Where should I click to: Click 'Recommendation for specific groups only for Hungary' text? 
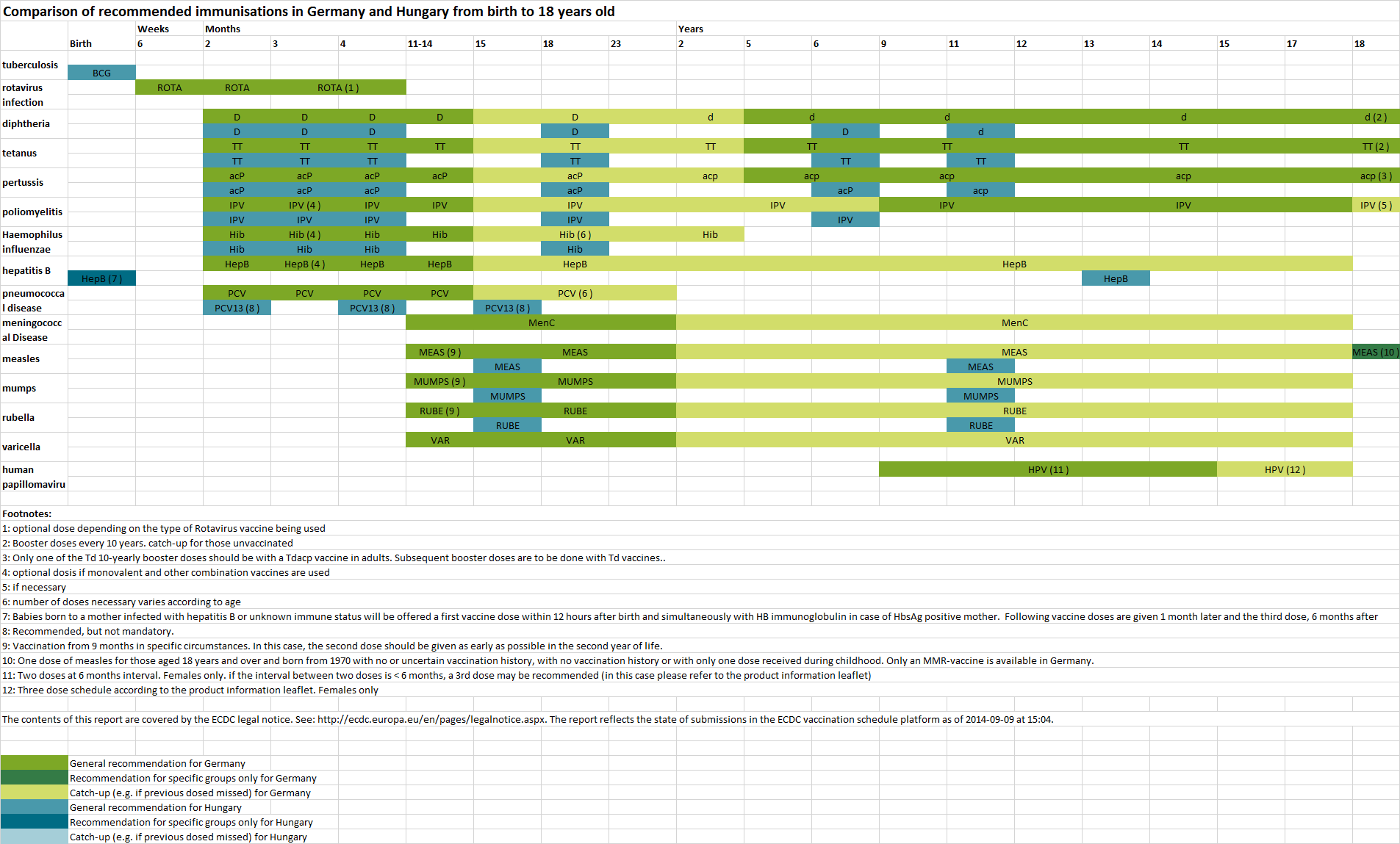point(191,822)
